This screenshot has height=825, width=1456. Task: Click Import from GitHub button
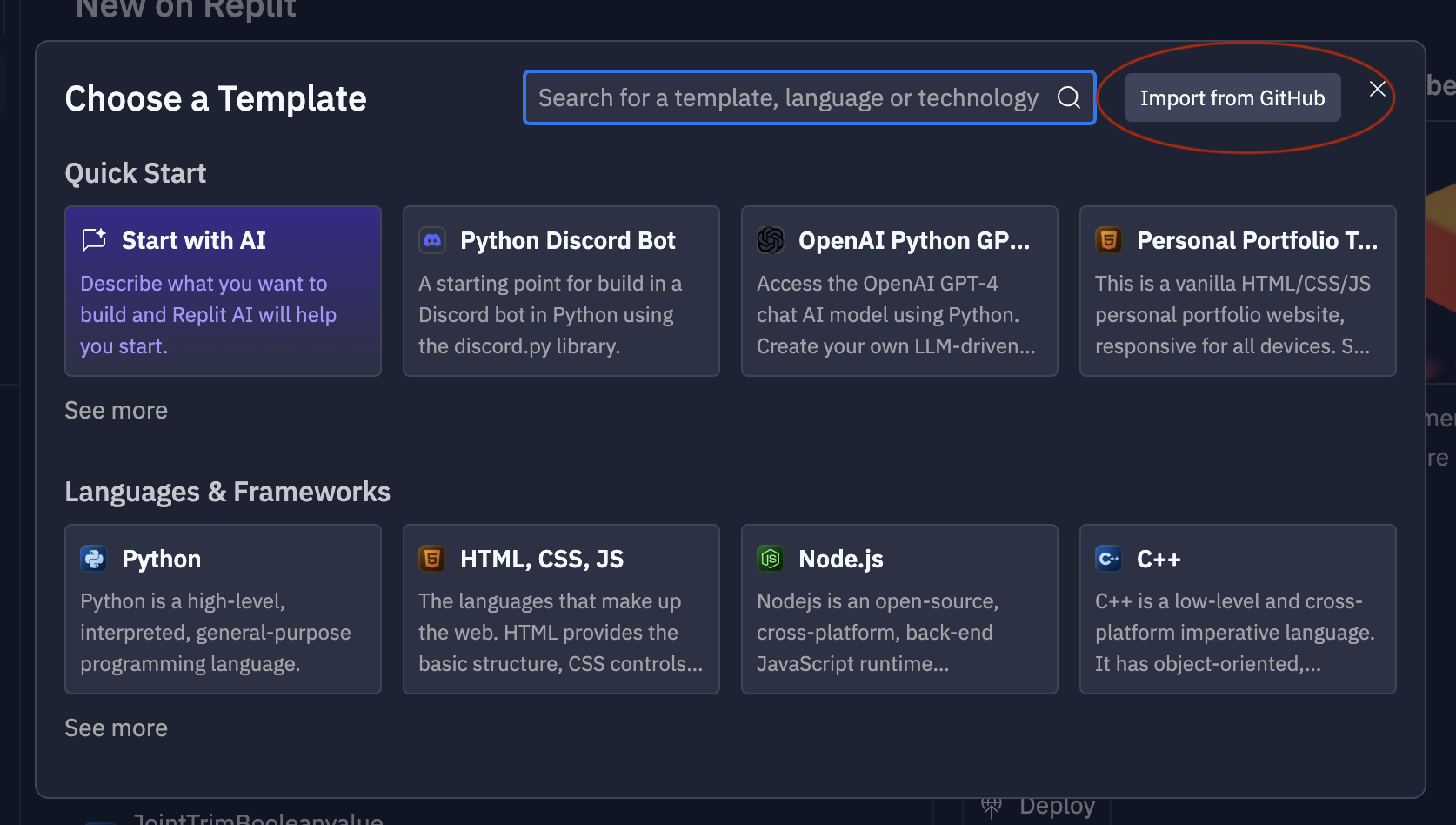click(x=1232, y=97)
